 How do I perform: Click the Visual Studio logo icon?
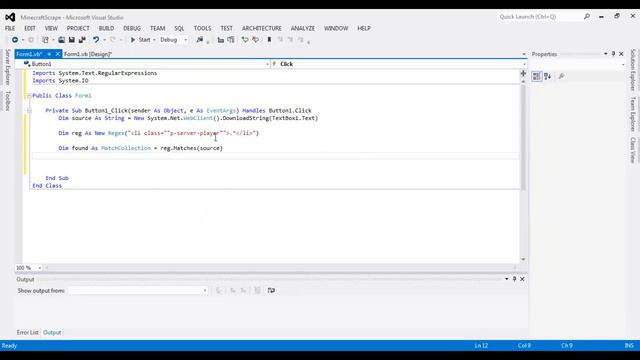pyautogui.click(x=10, y=17)
